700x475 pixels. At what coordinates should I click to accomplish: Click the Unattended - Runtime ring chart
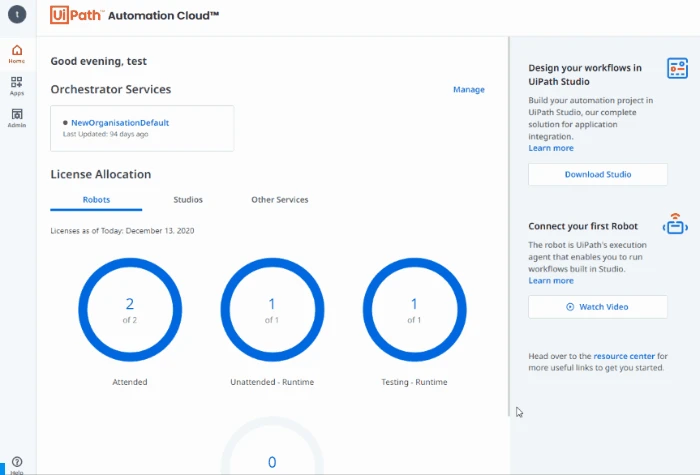coord(272,310)
